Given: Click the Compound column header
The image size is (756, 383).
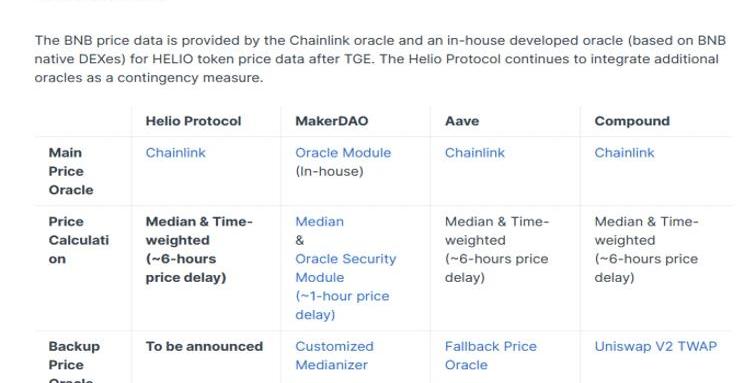Looking at the screenshot, I should click(x=632, y=121).
